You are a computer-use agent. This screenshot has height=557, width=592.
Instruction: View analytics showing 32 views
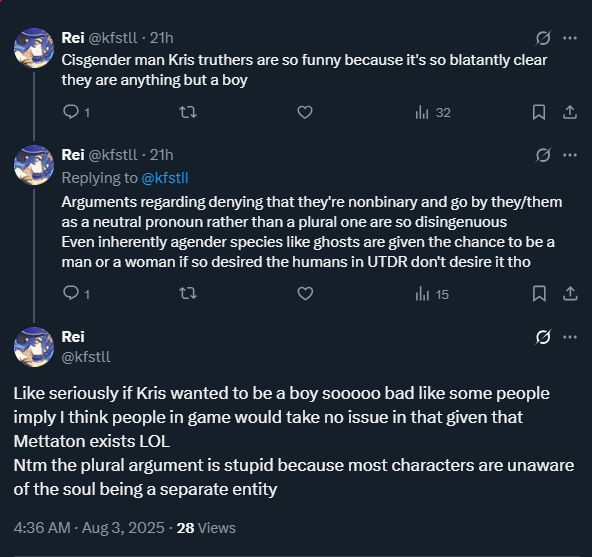coord(433,113)
